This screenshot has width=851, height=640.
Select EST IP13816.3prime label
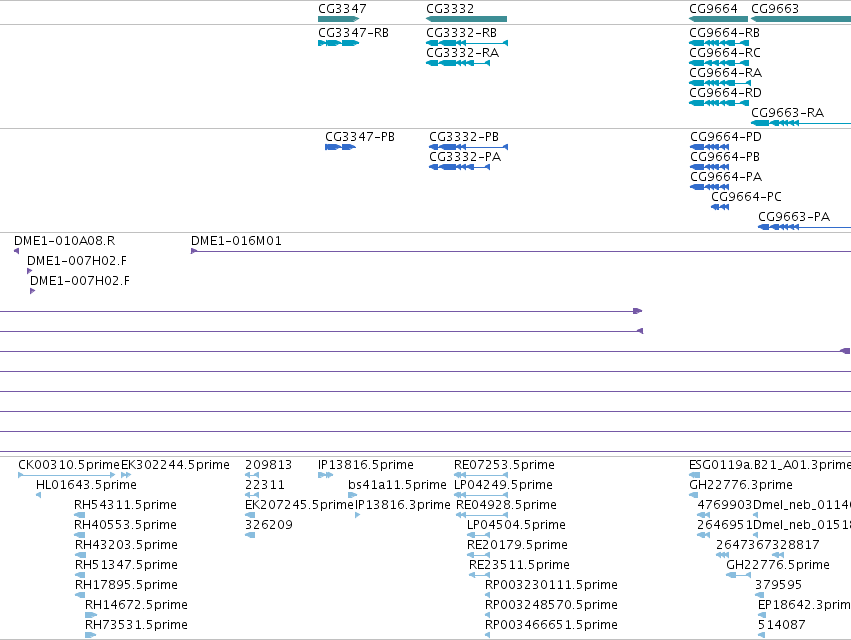[403, 505]
